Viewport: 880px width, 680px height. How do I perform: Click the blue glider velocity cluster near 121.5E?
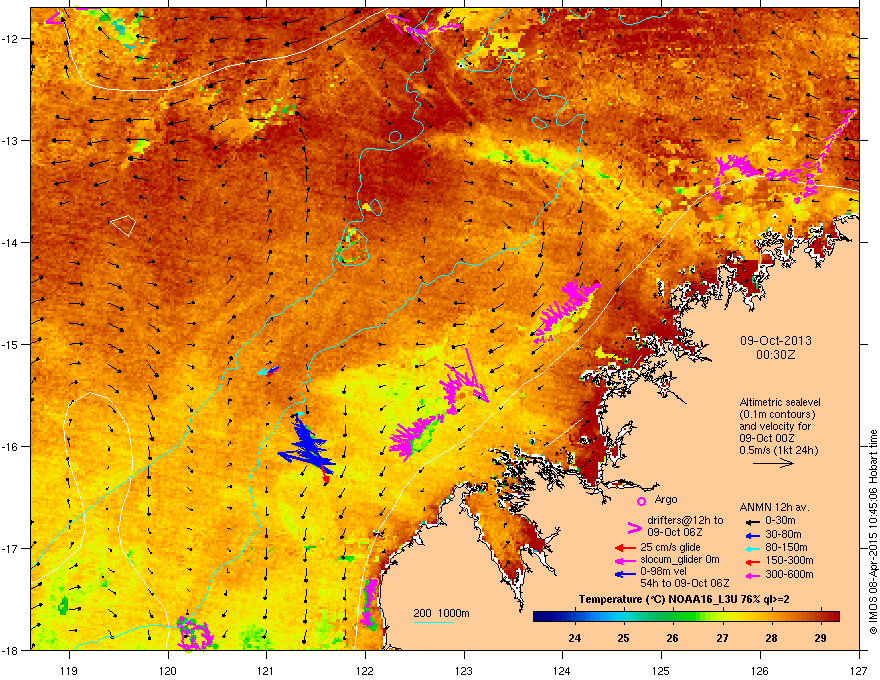pyautogui.click(x=308, y=447)
